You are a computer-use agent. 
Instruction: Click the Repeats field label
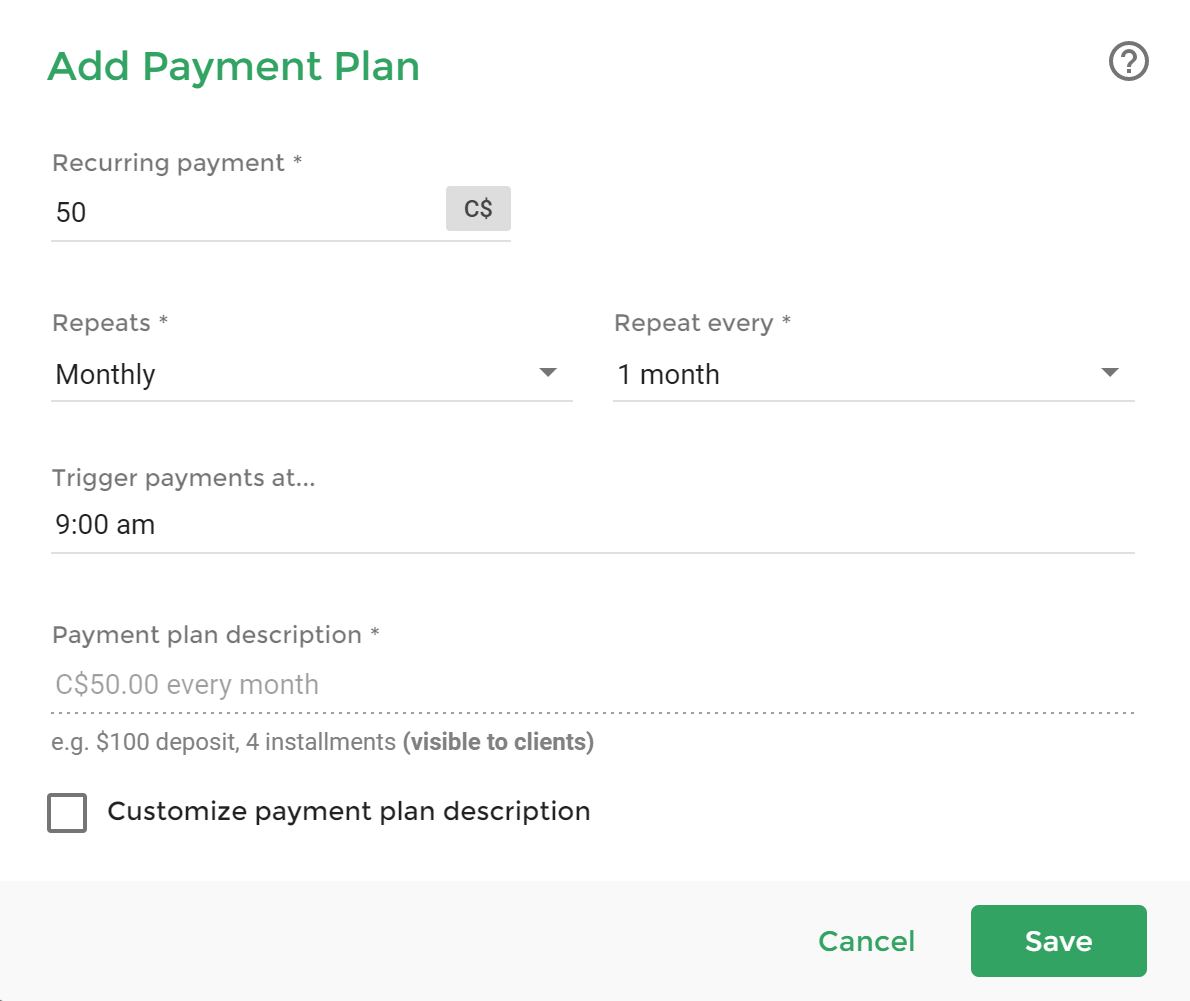[110, 323]
